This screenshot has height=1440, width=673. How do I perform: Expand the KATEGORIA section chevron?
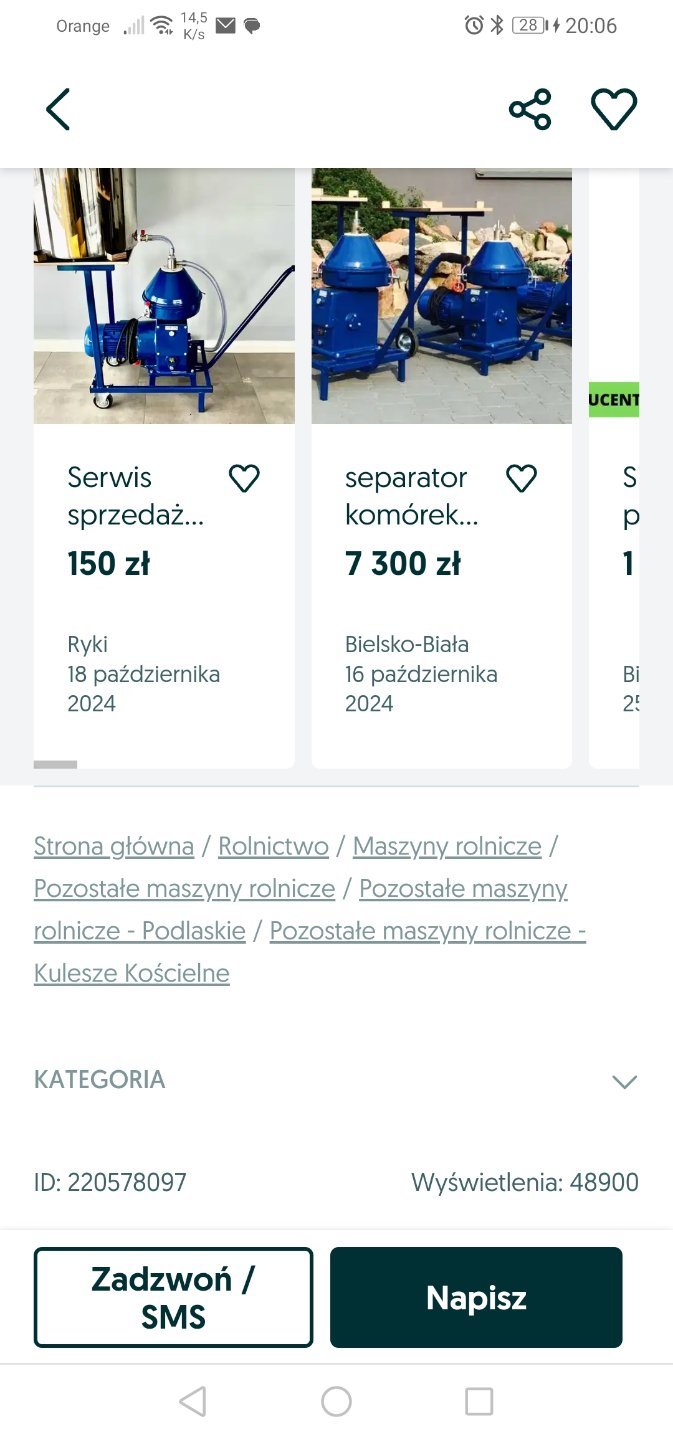(x=624, y=1081)
